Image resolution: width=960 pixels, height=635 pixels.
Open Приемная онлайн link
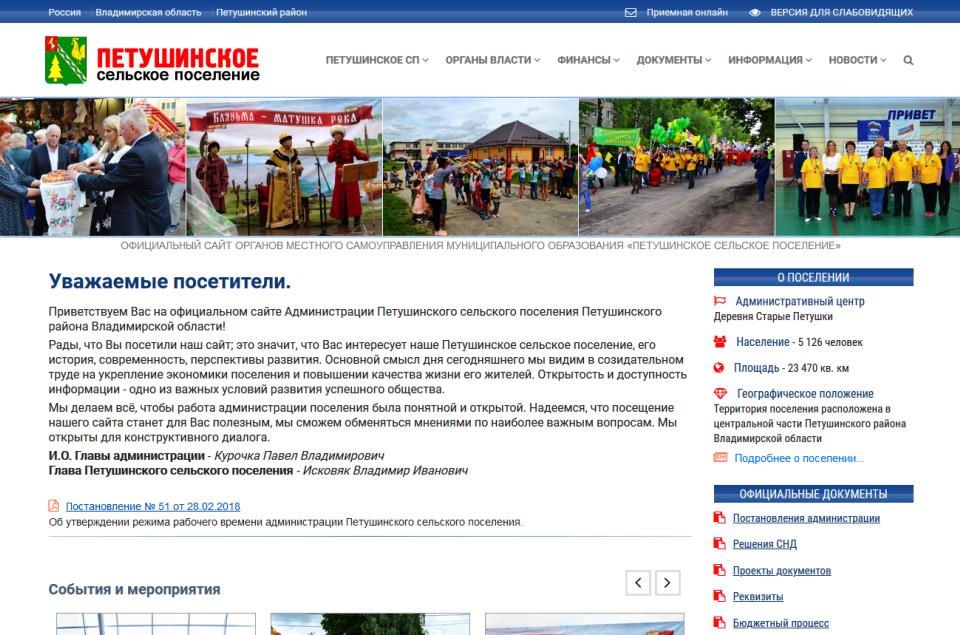[x=687, y=12]
